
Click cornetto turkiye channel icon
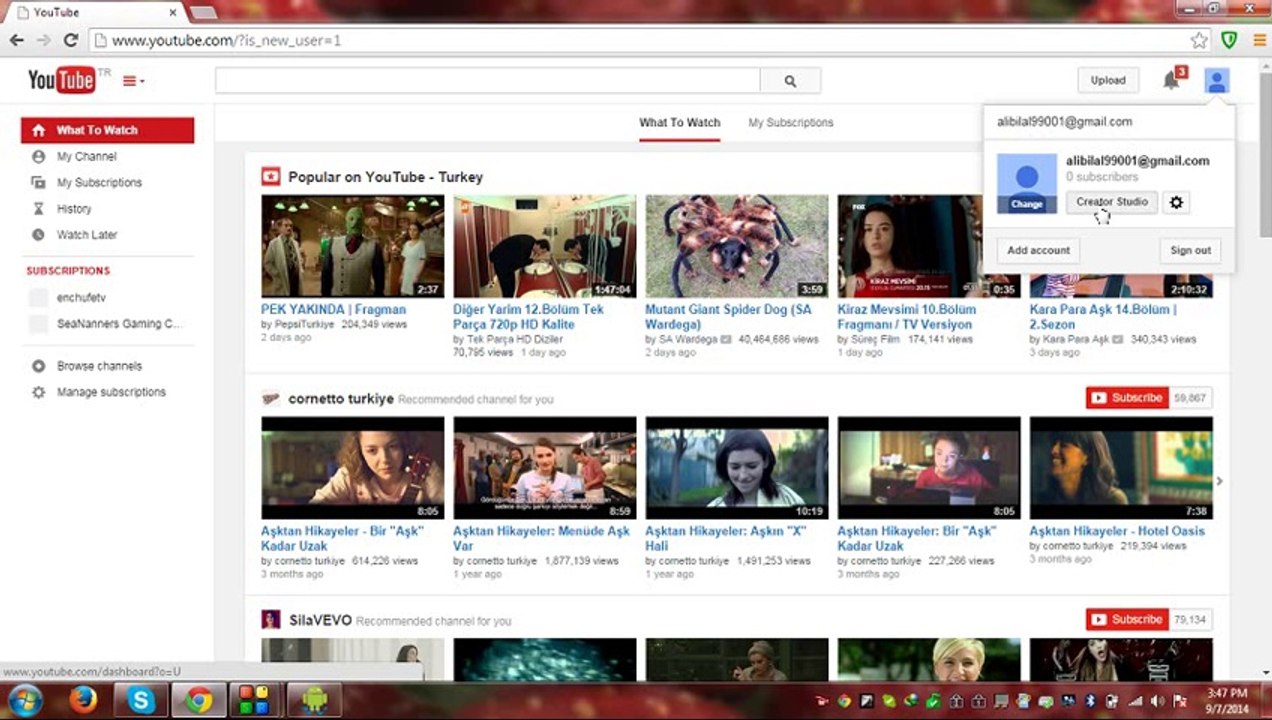271,398
